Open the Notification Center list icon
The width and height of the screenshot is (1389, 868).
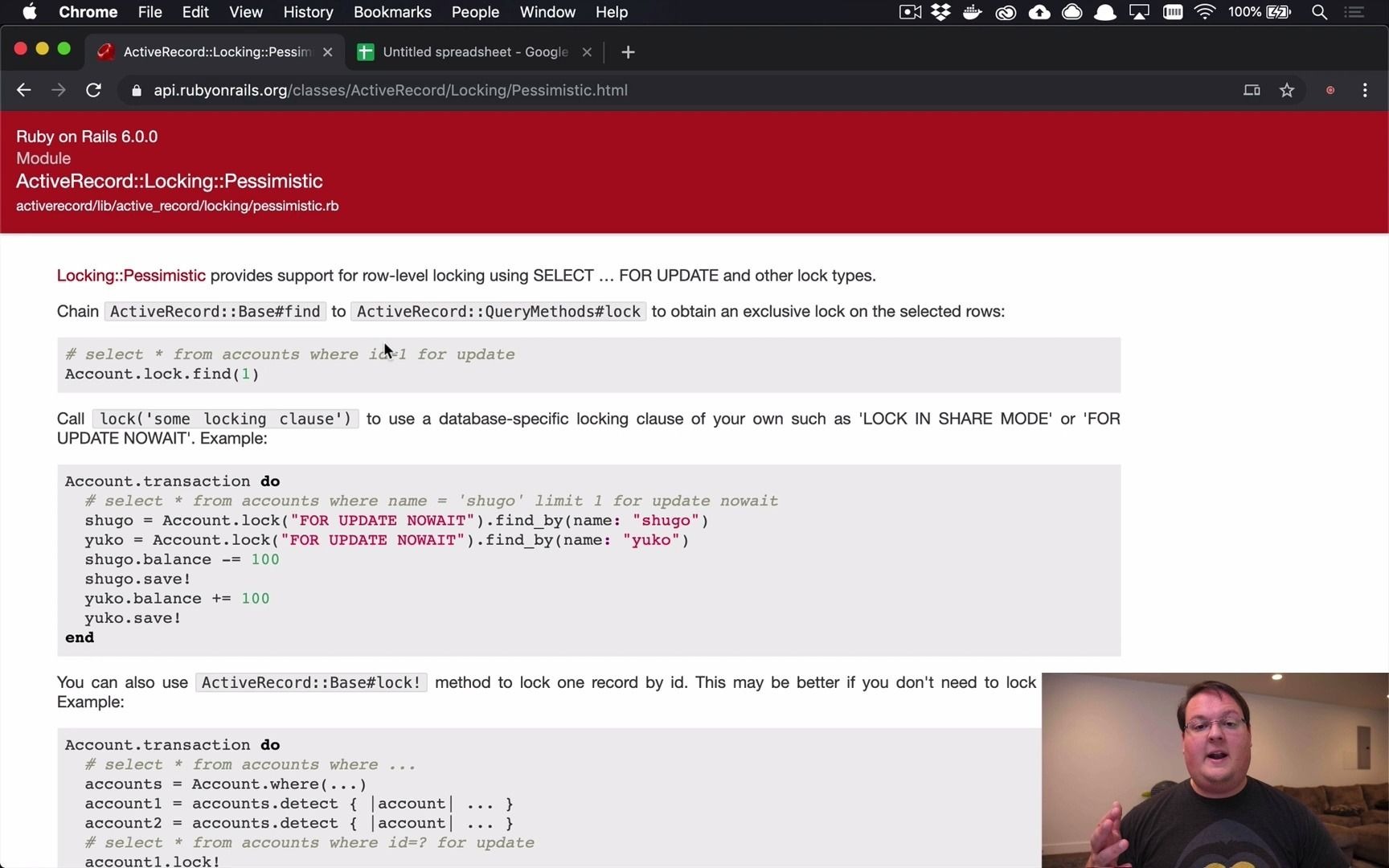click(x=1354, y=12)
